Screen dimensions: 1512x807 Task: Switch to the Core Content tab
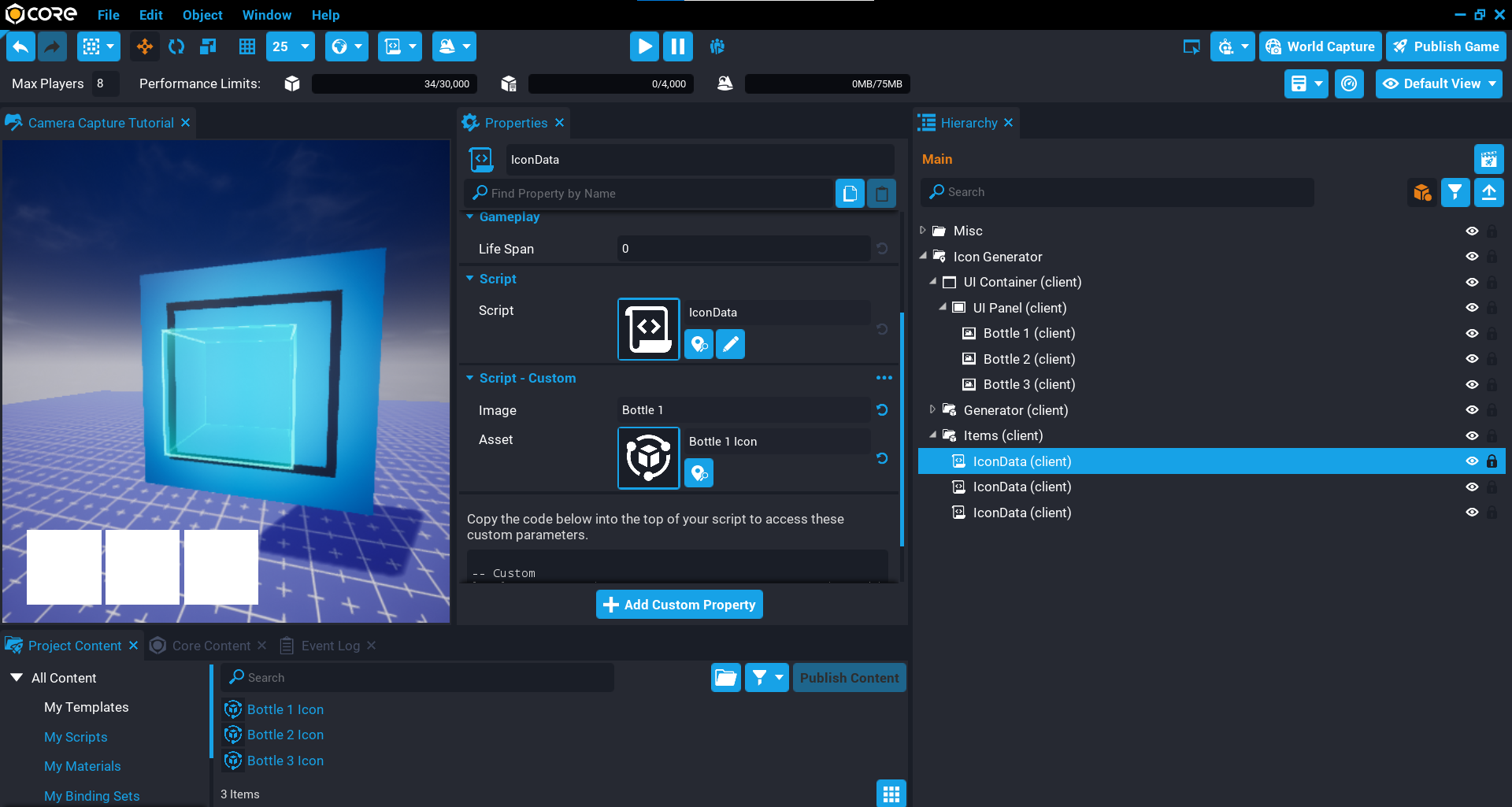click(x=210, y=646)
